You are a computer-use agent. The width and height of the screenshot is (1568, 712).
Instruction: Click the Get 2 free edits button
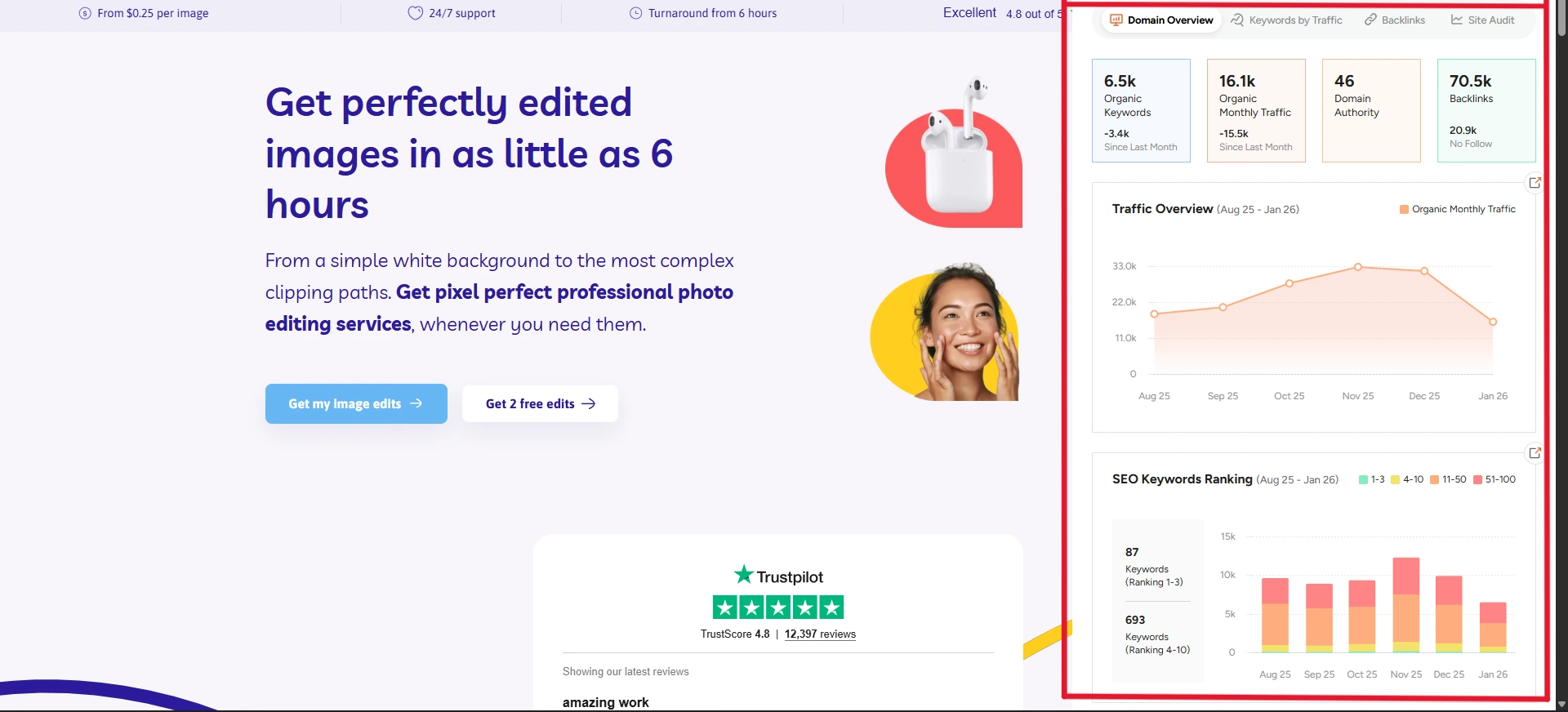coord(540,404)
